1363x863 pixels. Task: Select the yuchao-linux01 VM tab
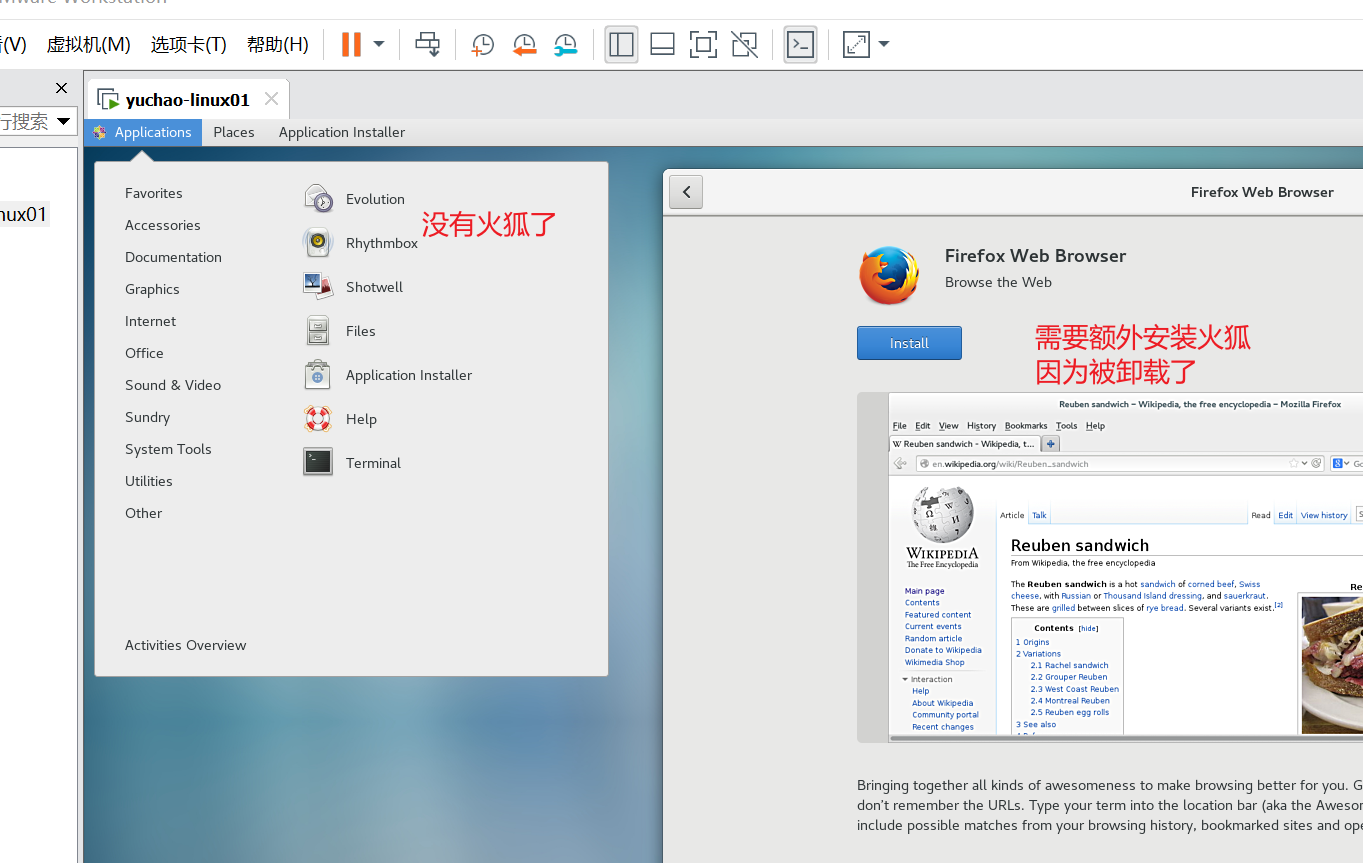click(x=187, y=100)
